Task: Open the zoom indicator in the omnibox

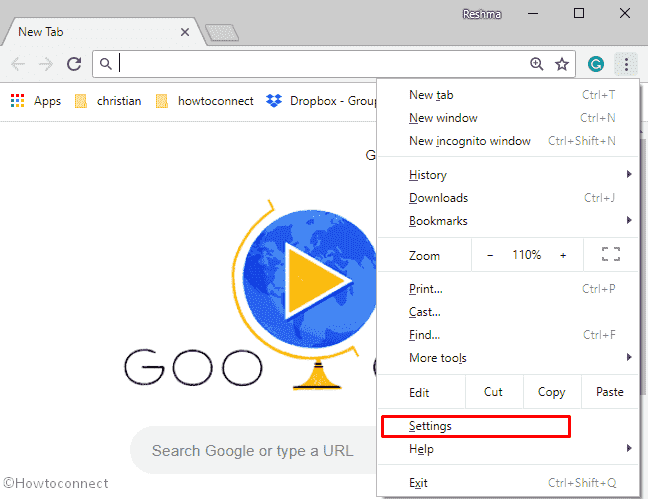Action: click(x=536, y=64)
